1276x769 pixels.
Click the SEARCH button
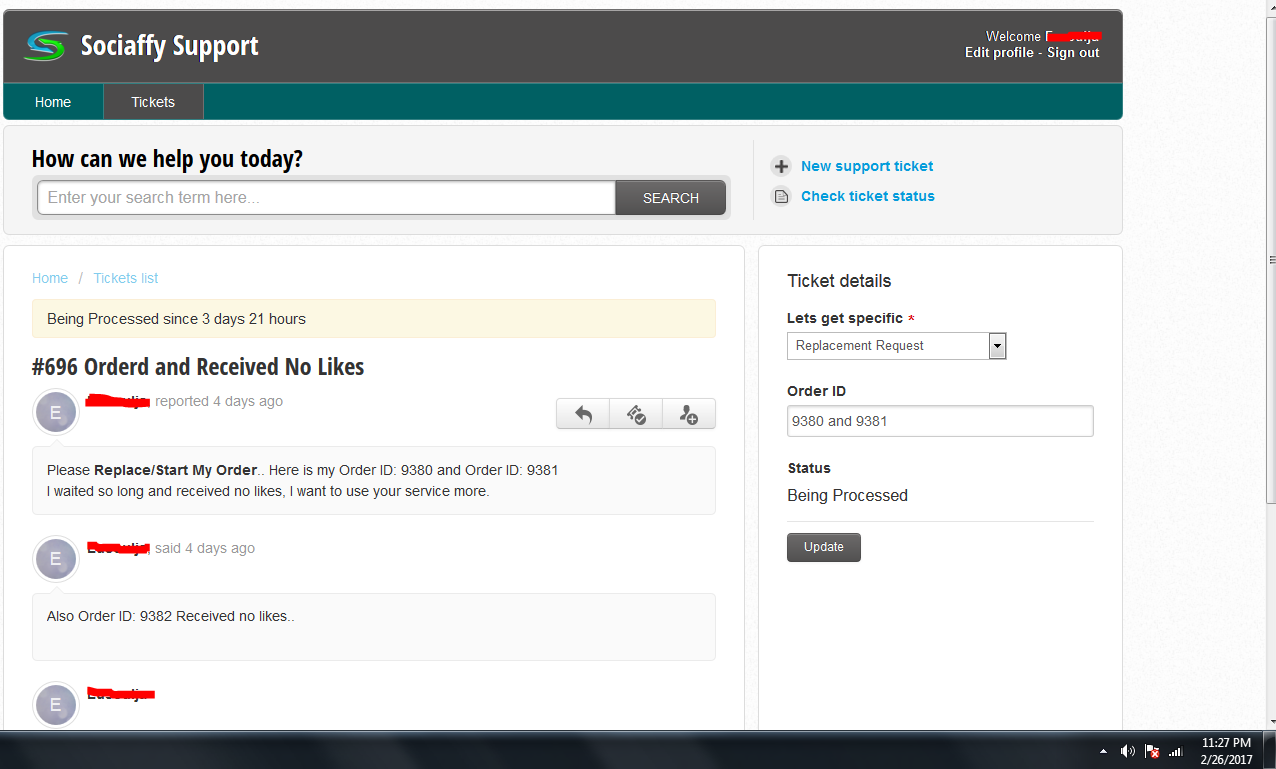671,198
